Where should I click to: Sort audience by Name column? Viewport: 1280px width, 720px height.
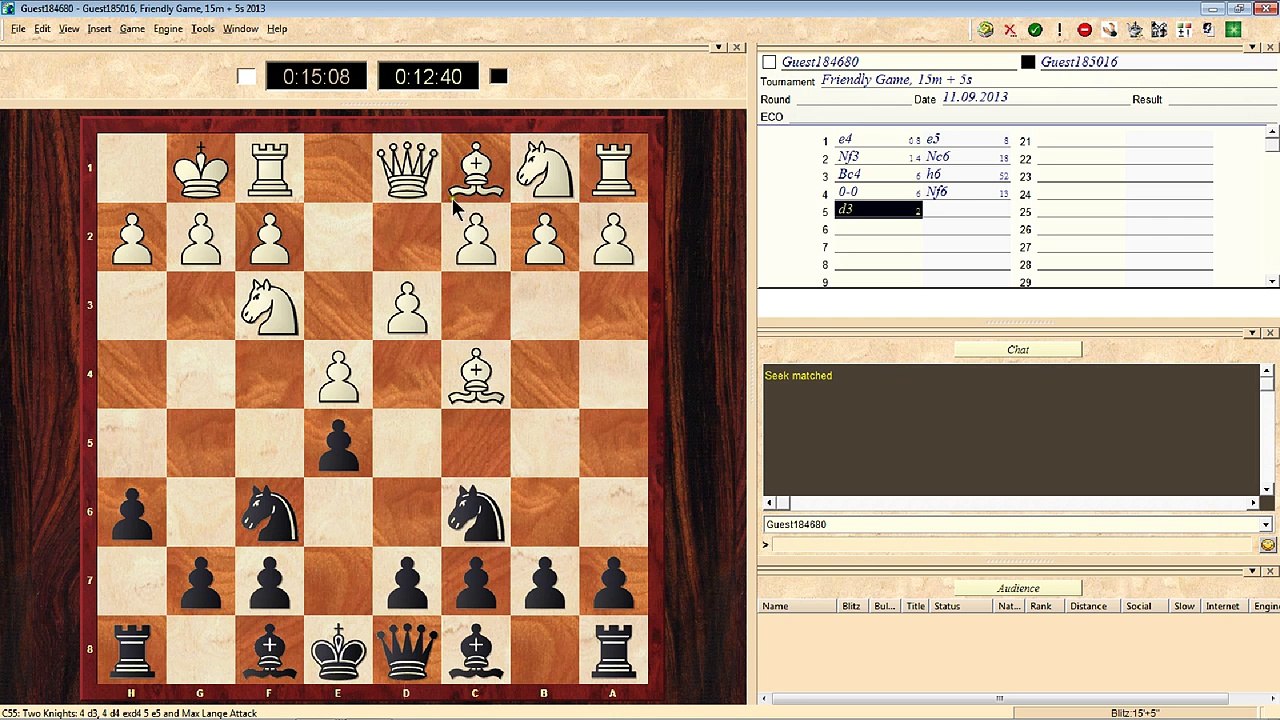pyautogui.click(x=797, y=606)
